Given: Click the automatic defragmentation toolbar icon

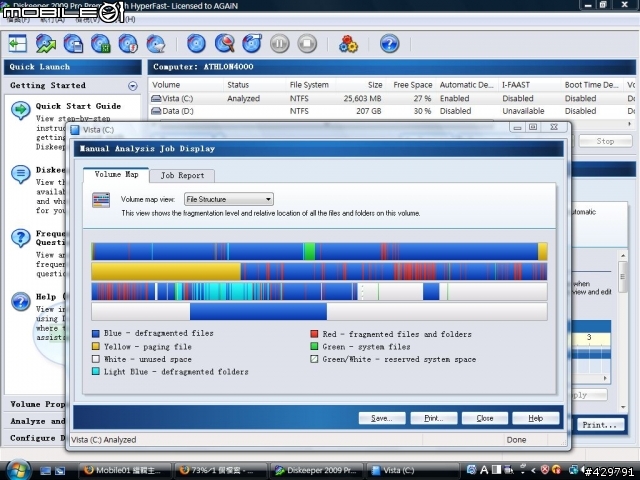Looking at the screenshot, I should point(101,44).
